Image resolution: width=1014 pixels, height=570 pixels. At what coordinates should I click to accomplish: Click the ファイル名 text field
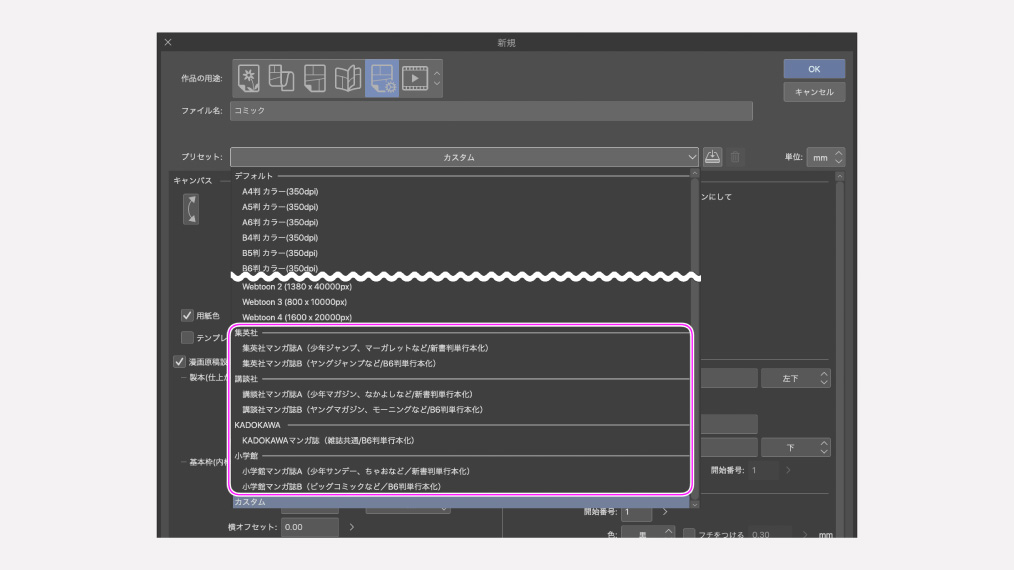pos(490,110)
